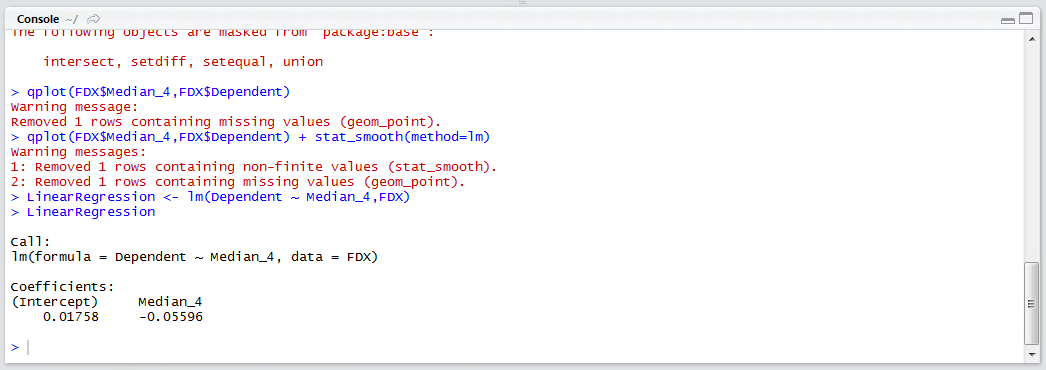This screenshot has height=370, width=1046.
Task: Click the top 'objects are masked from package:base' line
Action: [223, 33]
